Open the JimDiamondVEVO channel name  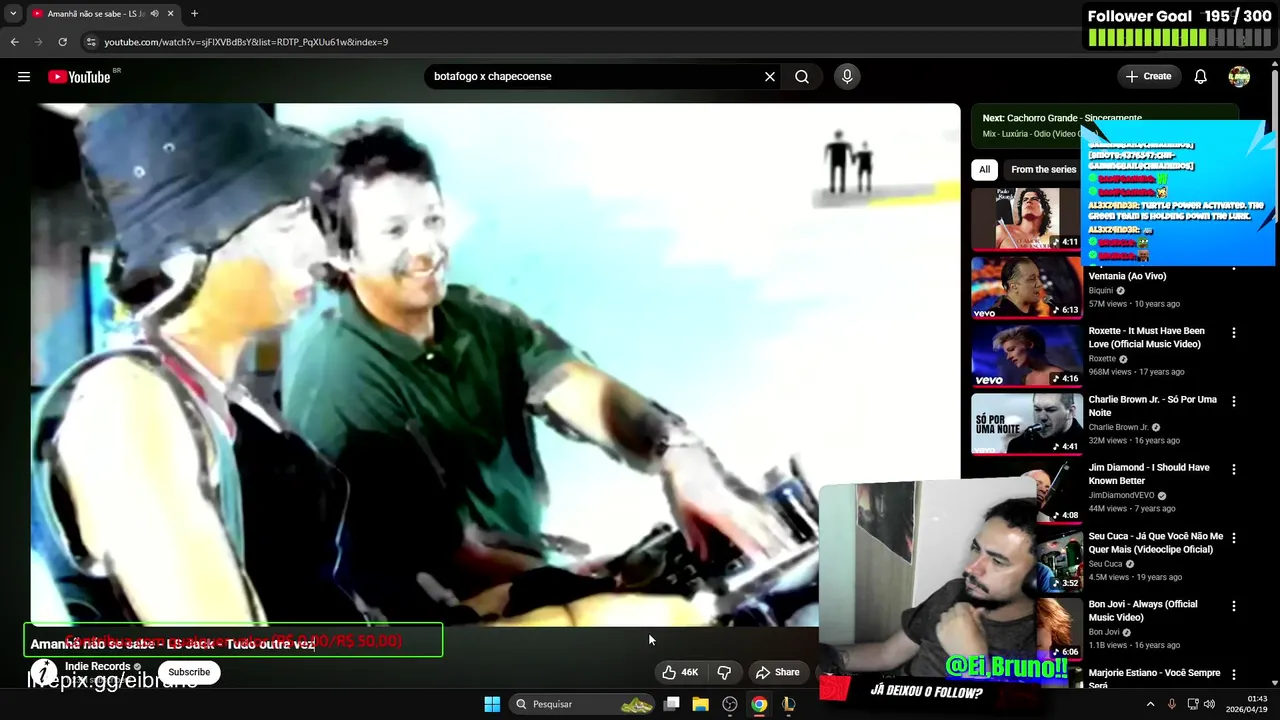pyautogui.click(x=1121, y=496)
